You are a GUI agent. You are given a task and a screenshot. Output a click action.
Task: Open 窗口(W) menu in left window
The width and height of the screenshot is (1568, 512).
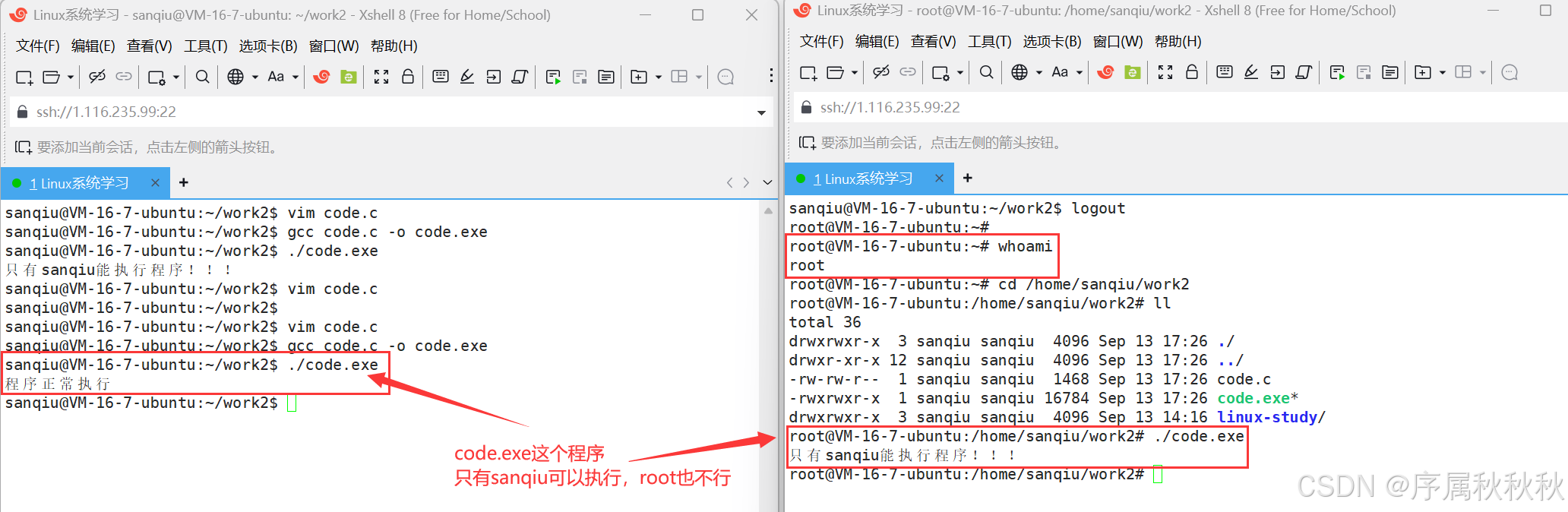(x=334, y=46)
